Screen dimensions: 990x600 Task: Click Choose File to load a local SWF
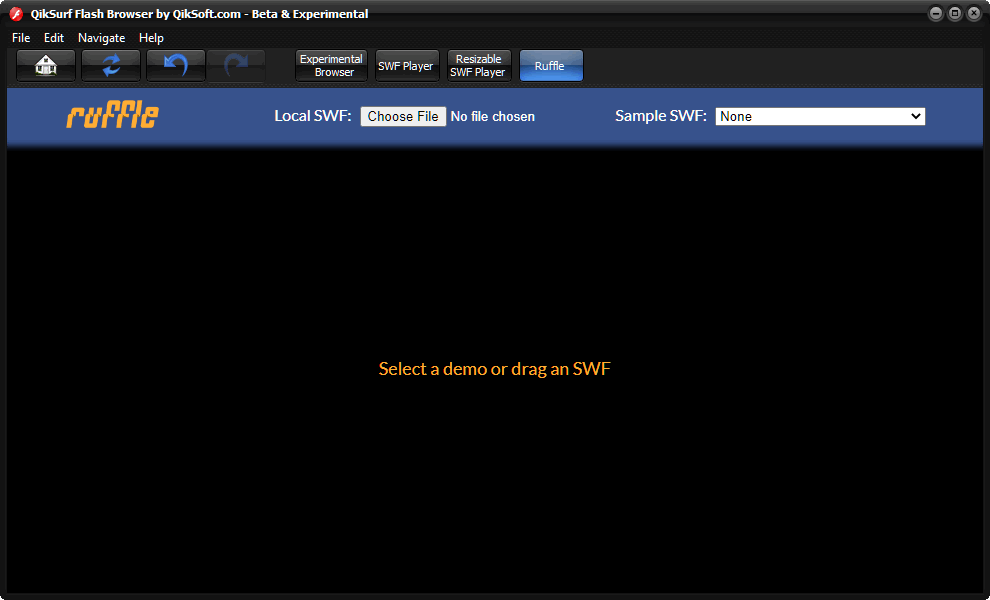pyautogui.click(x=403, y=116)
